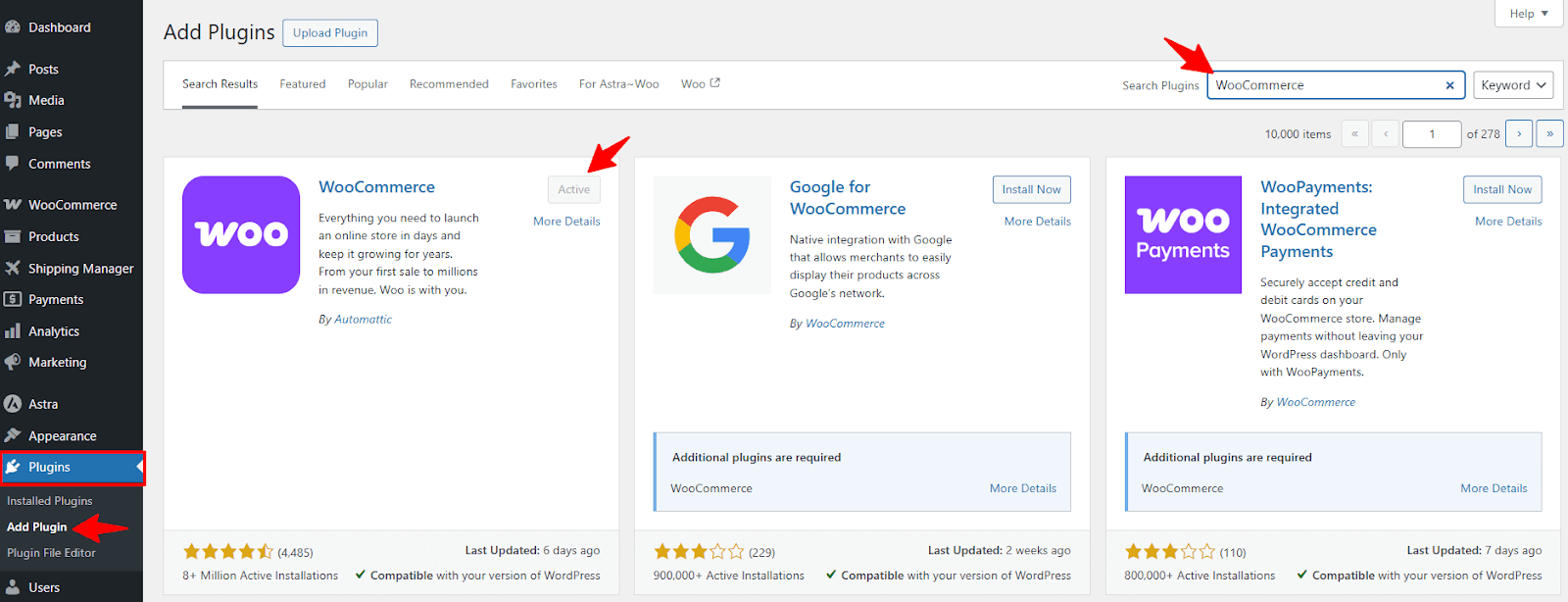Expand the Help panel
This screenshot has width=1568, height=602.
[x=1529, y=13]
